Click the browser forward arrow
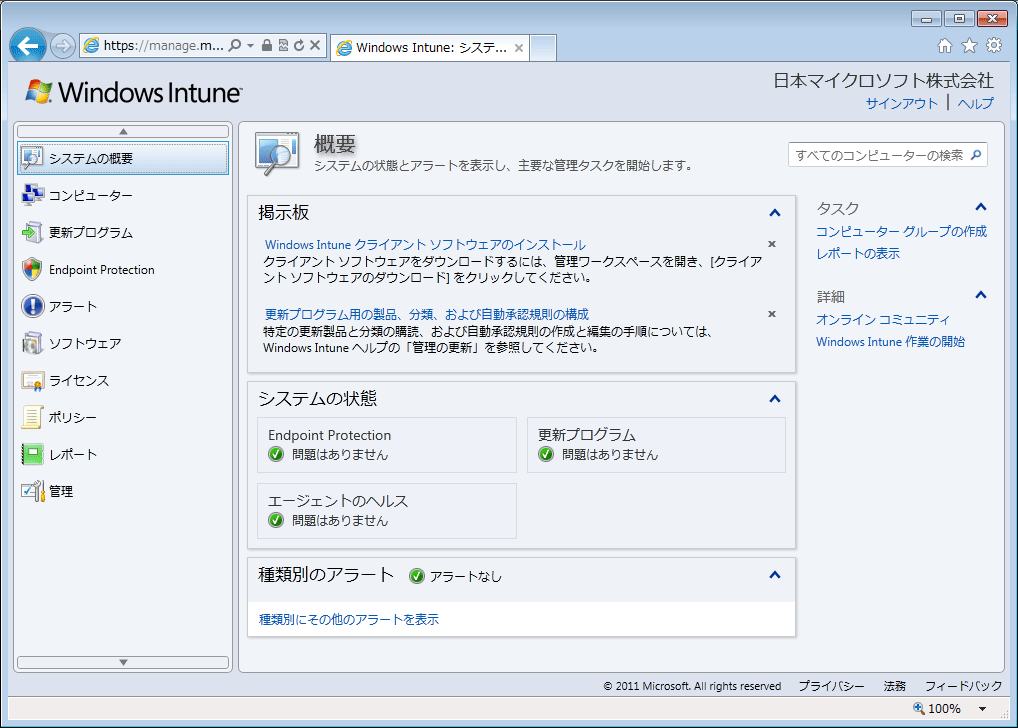This screenshot has height=728, width=1018. click(63, 45)
